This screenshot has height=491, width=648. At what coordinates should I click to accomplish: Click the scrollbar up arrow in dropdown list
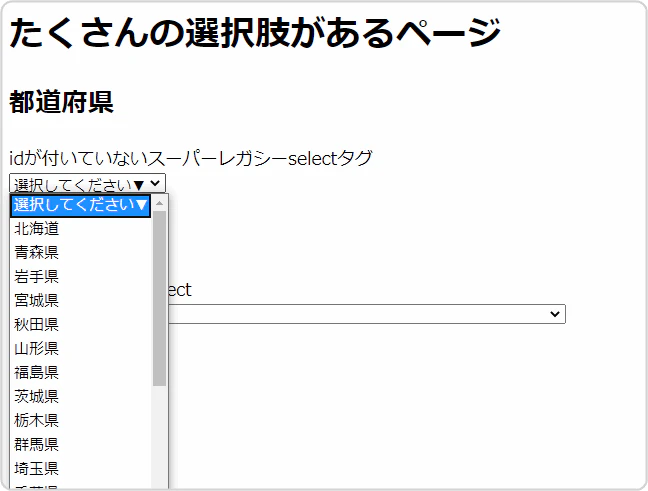pyautogui.click(x=160, y=203)
